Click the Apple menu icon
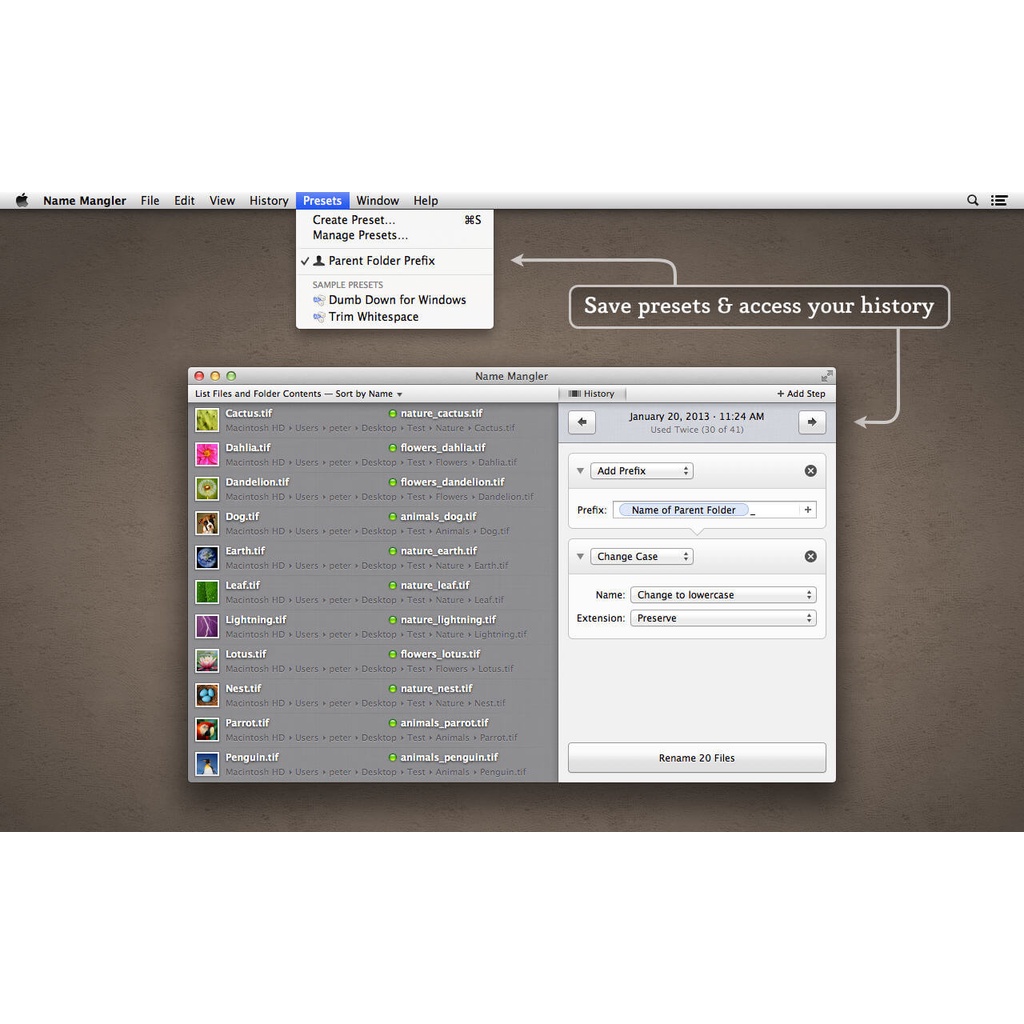Image resolution: width=1024 pixels, height=1024 pixels. (22, 201)
